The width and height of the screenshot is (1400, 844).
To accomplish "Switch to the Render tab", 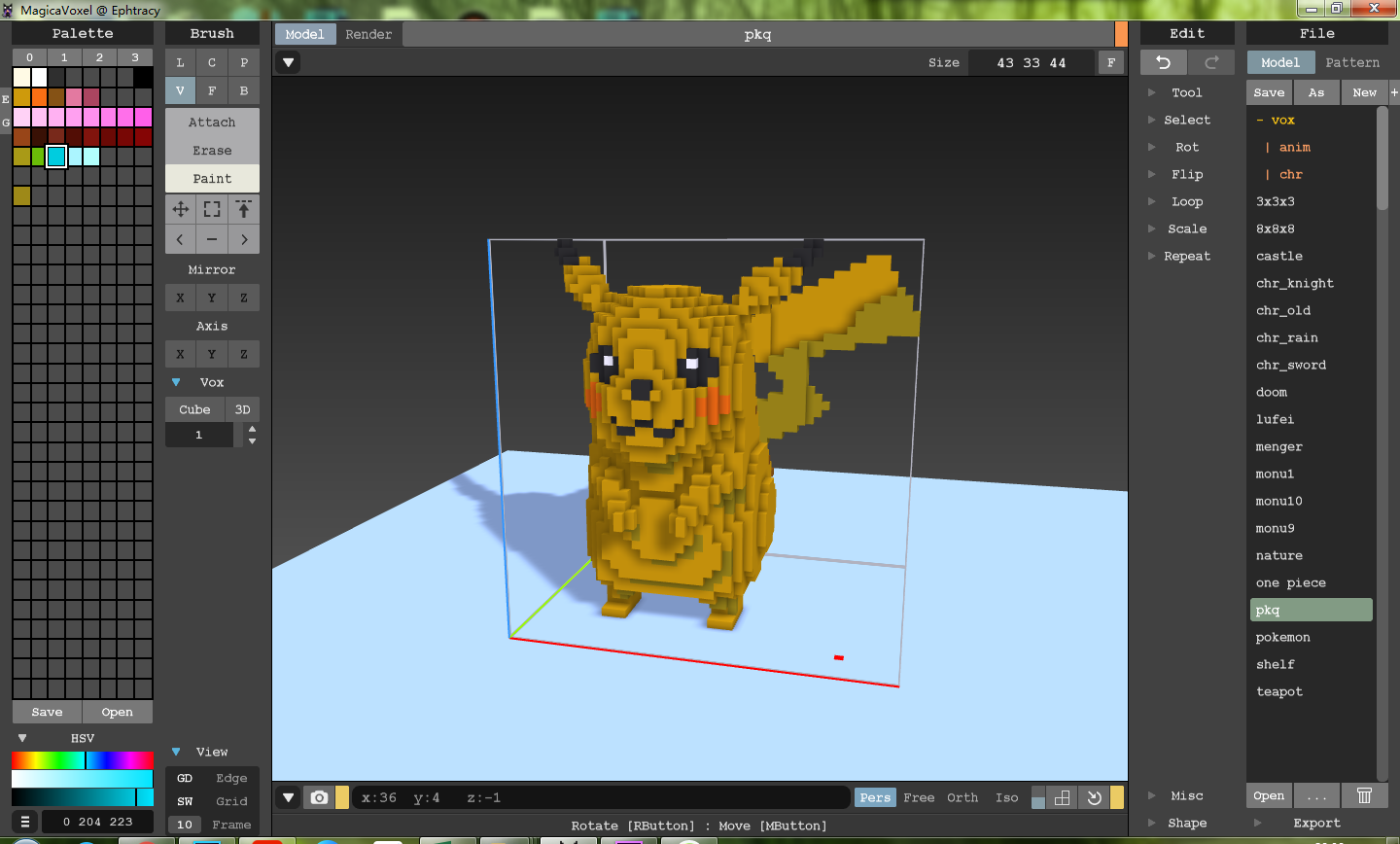I will click(368, 34).
